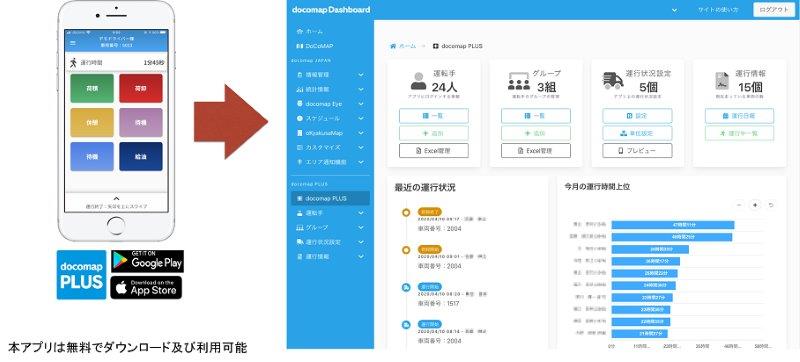Tap the green 荷積 button on phone
The image size is (800, 362).
pos(92,88)
